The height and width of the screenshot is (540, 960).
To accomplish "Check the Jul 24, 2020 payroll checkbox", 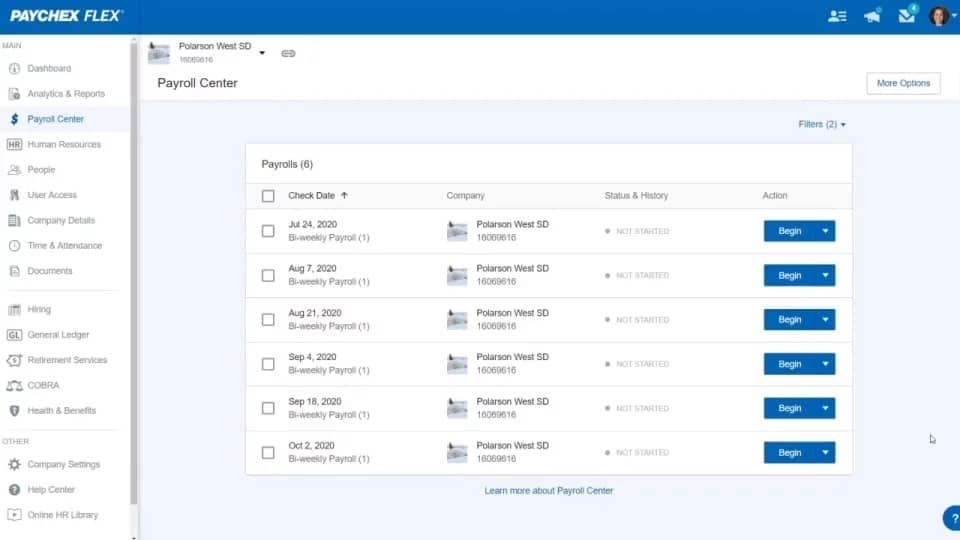I will [268, 231].
